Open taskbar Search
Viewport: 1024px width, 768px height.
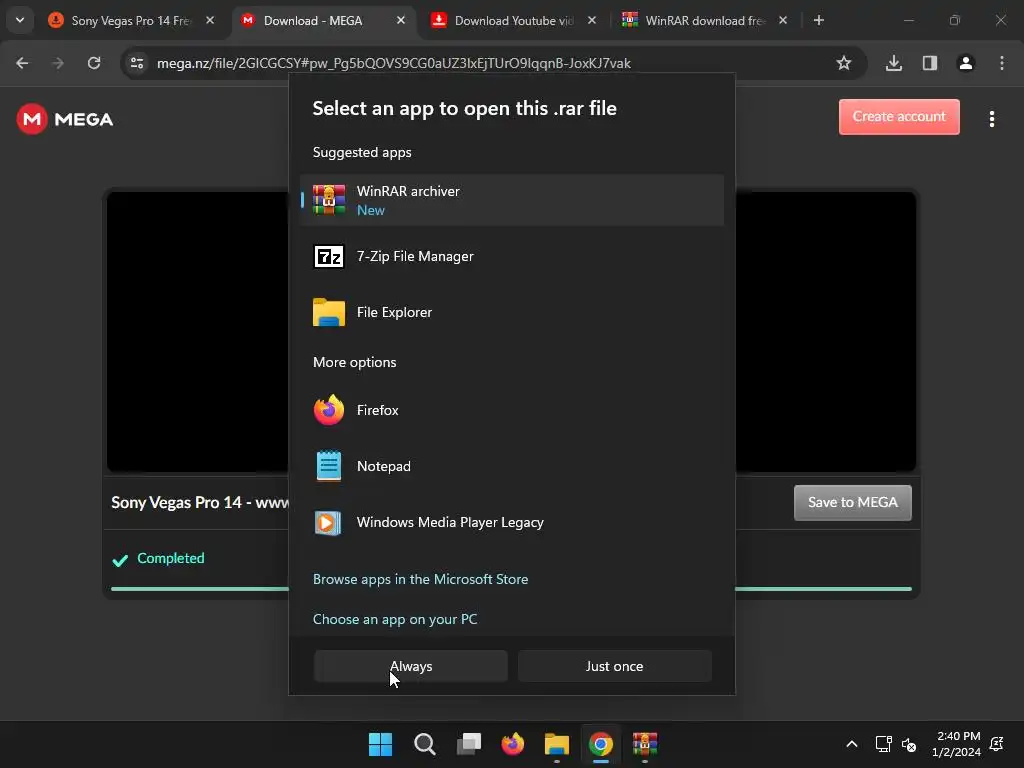tap(424, 744)
